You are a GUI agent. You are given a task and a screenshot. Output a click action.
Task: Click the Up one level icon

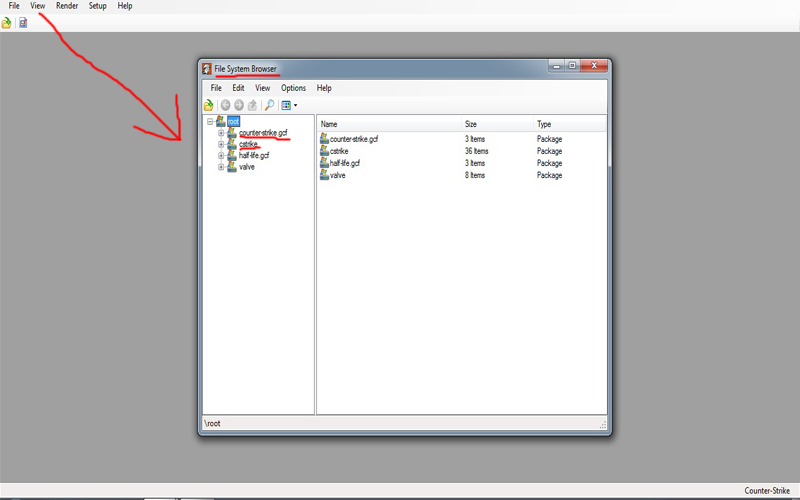pyautogui.click(x=252, y=105)
